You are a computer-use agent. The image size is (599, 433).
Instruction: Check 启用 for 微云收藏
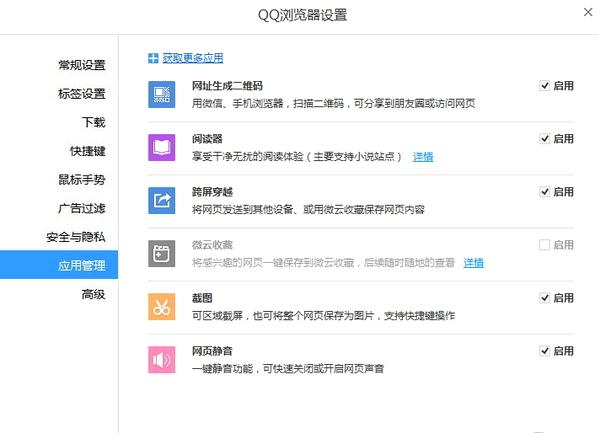(x=544, y=245)
